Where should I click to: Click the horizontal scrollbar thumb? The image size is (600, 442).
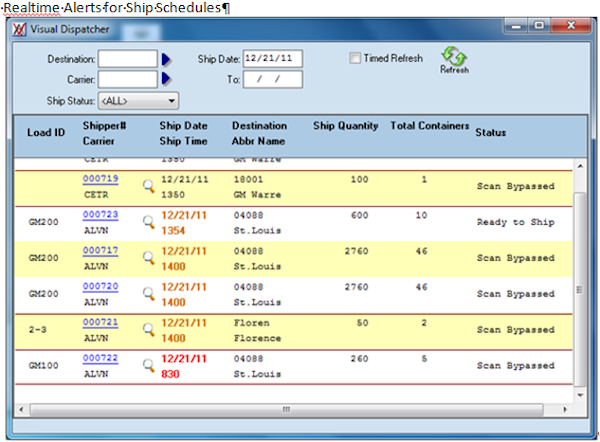click(x=286, y=409)
